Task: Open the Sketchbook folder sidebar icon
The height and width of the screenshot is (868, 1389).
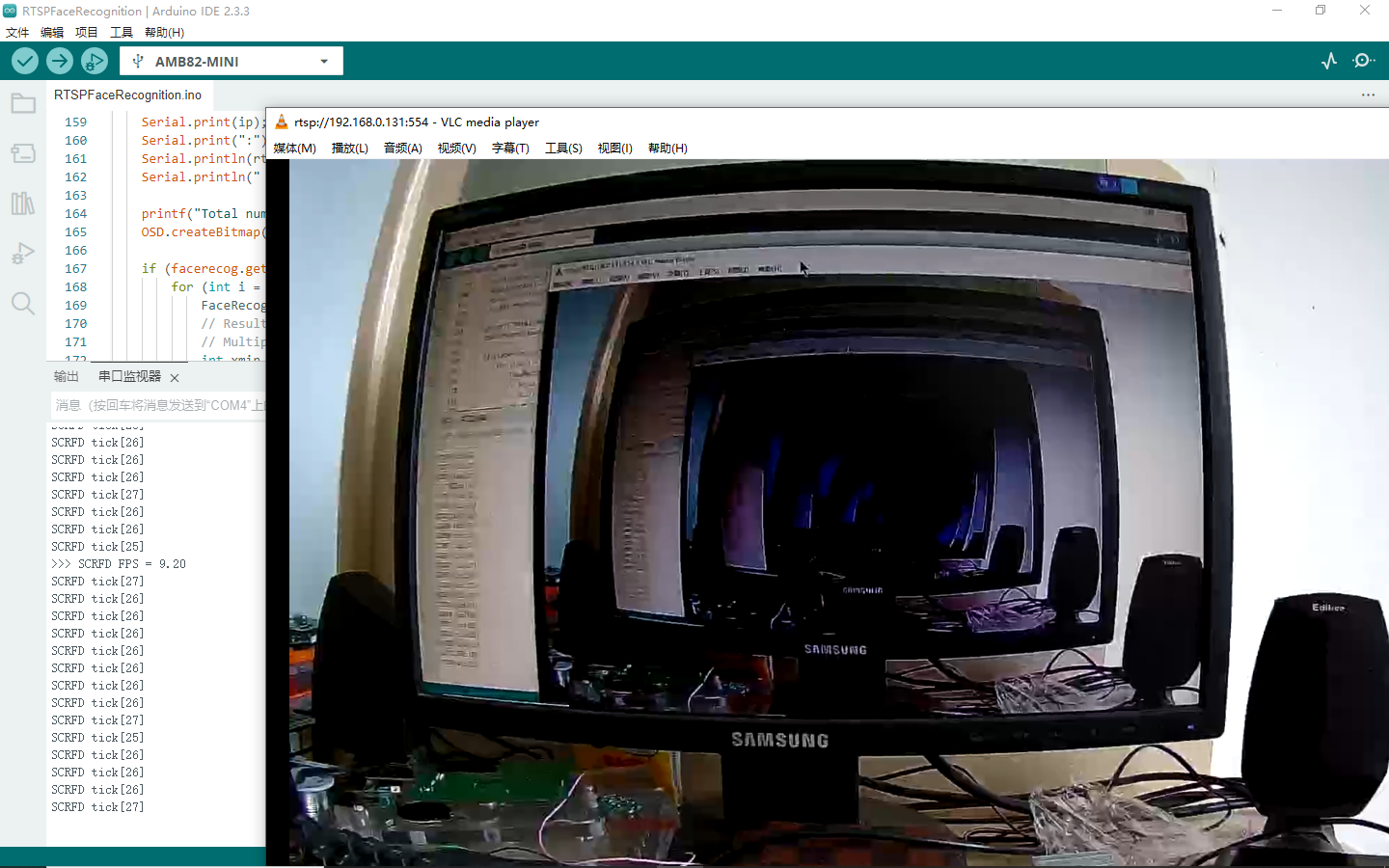Action: (x=23, y=103)
